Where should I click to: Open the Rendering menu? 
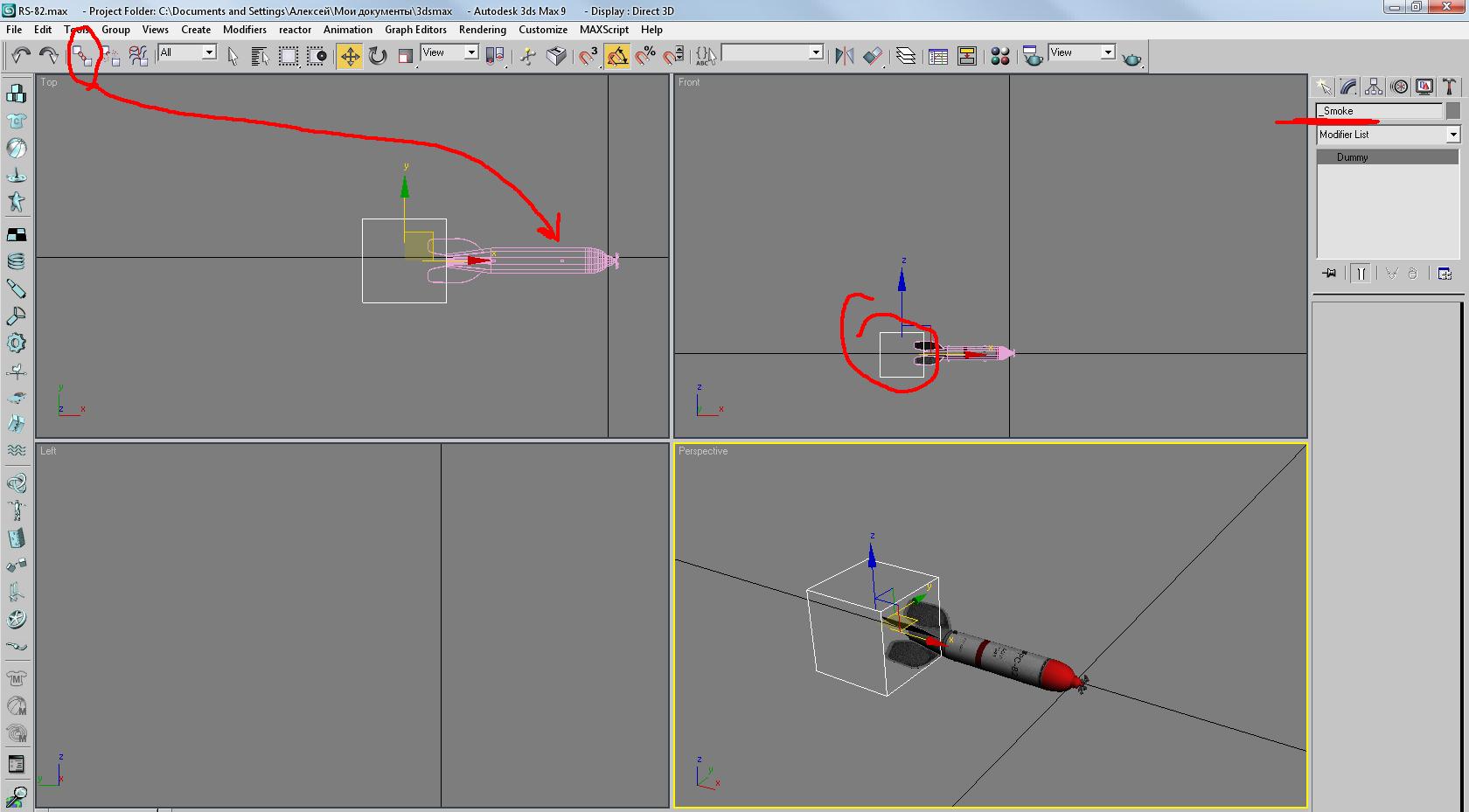coord(483,29)
